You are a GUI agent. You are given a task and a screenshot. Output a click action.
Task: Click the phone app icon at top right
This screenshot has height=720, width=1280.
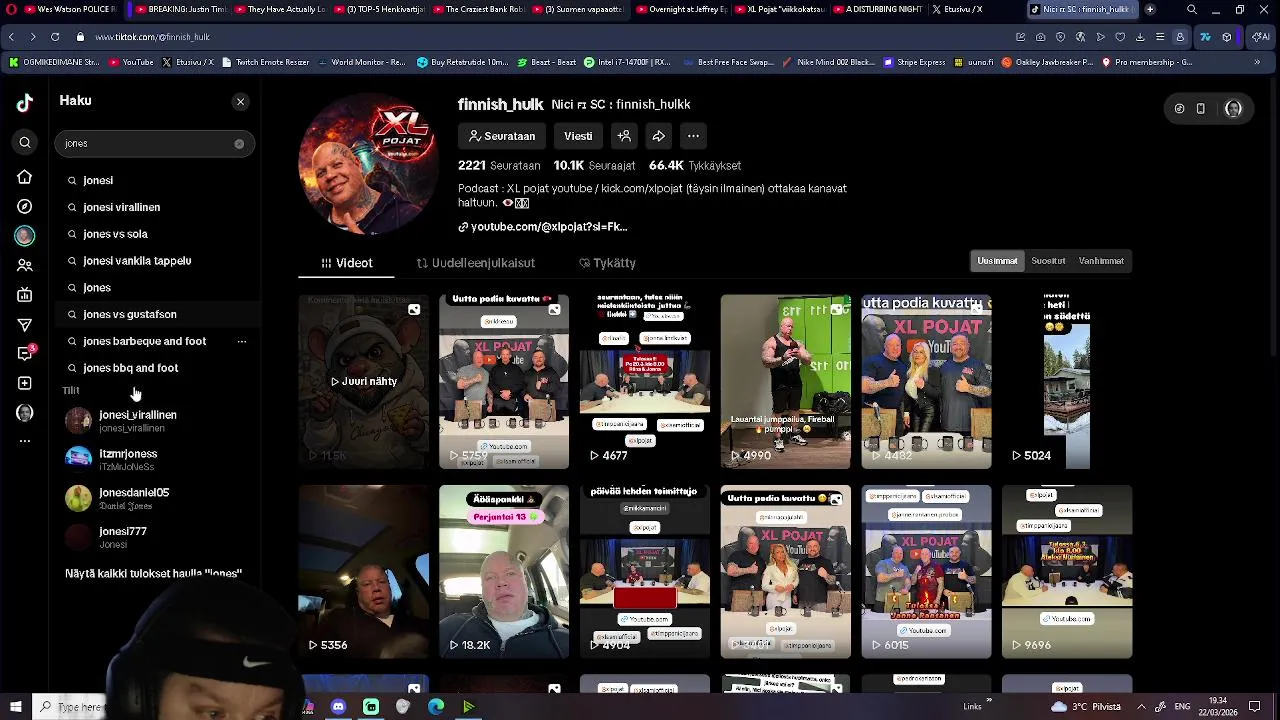1201,109
